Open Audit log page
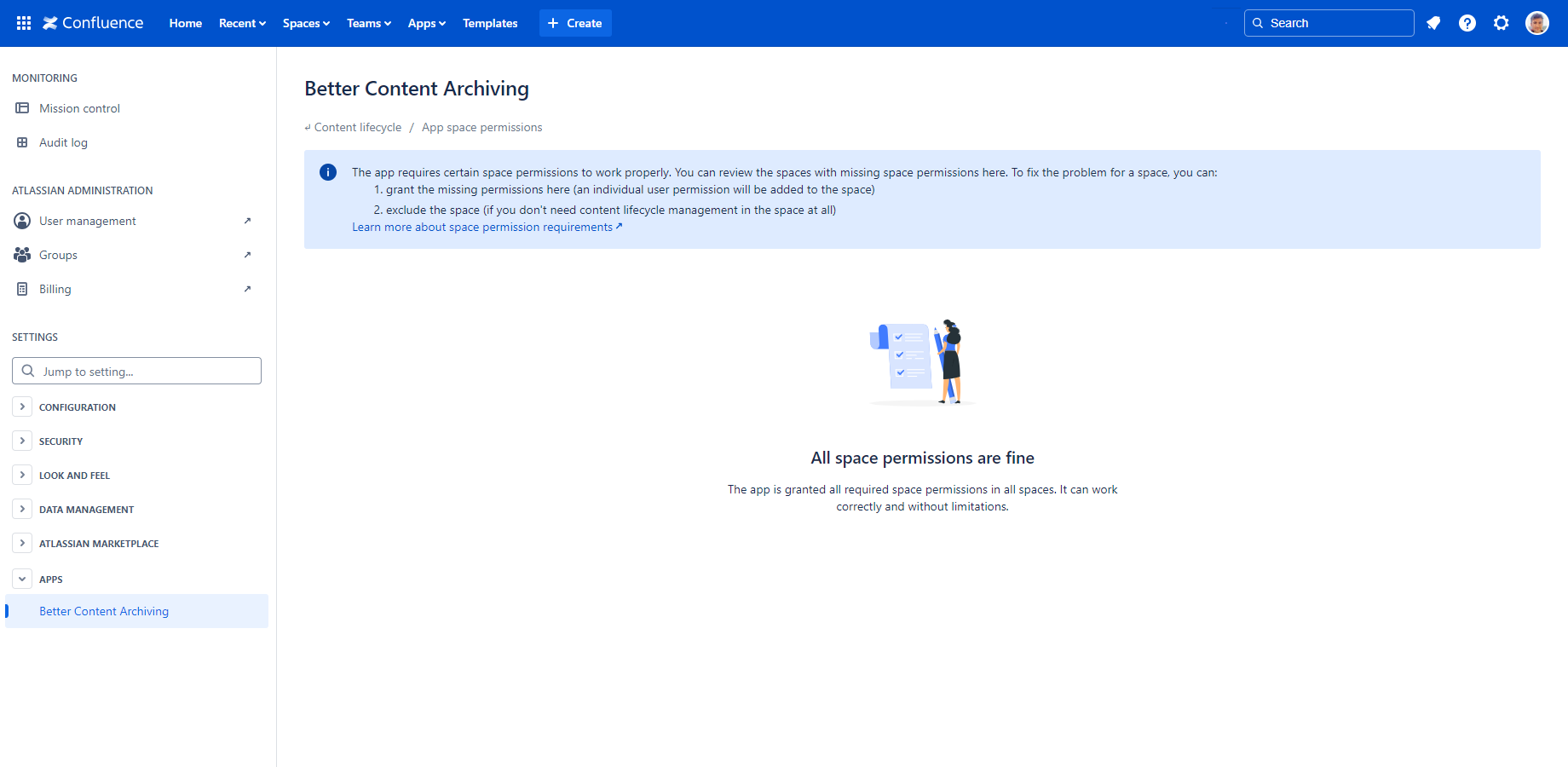Viewport: 1568px width, 767px height. (63, 142)
